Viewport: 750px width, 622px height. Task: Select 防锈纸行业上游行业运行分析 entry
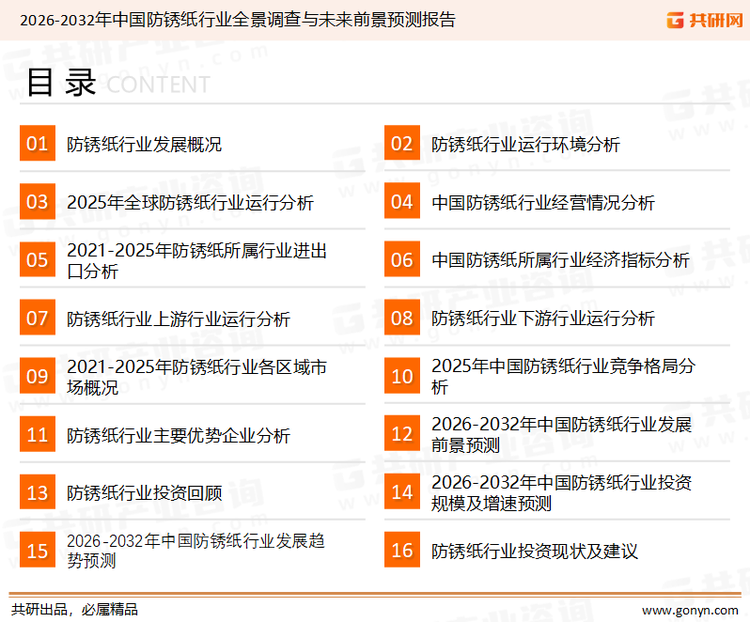(178, 319)
